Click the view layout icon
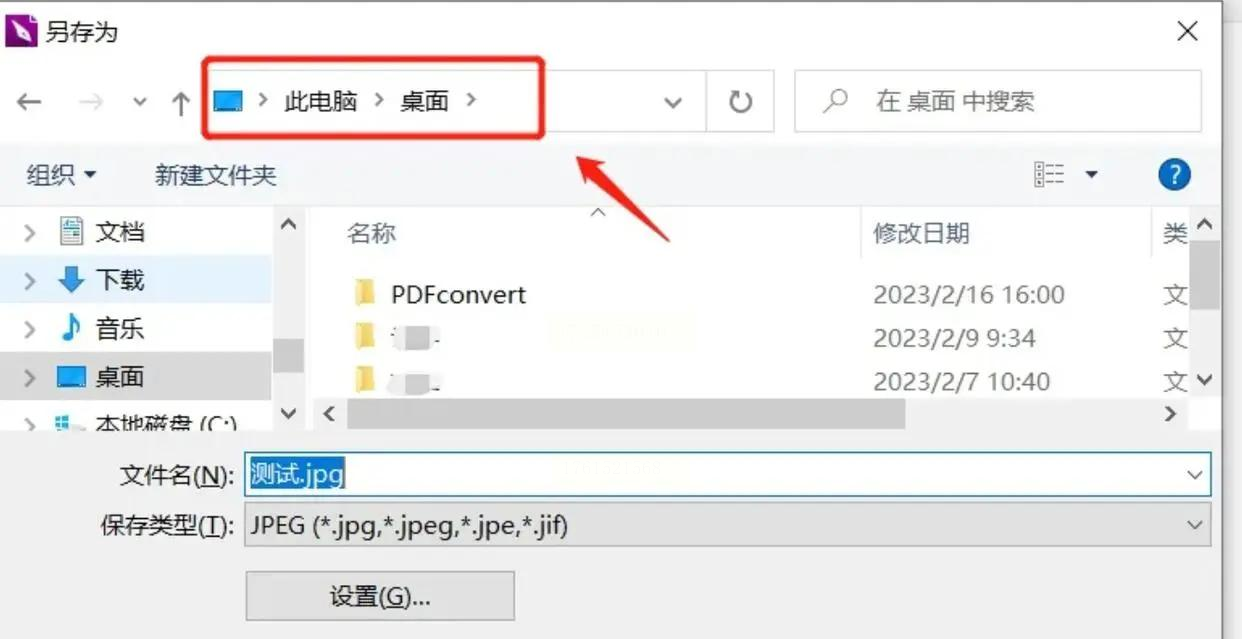1242x639 pixels. tap(1049, 175)
